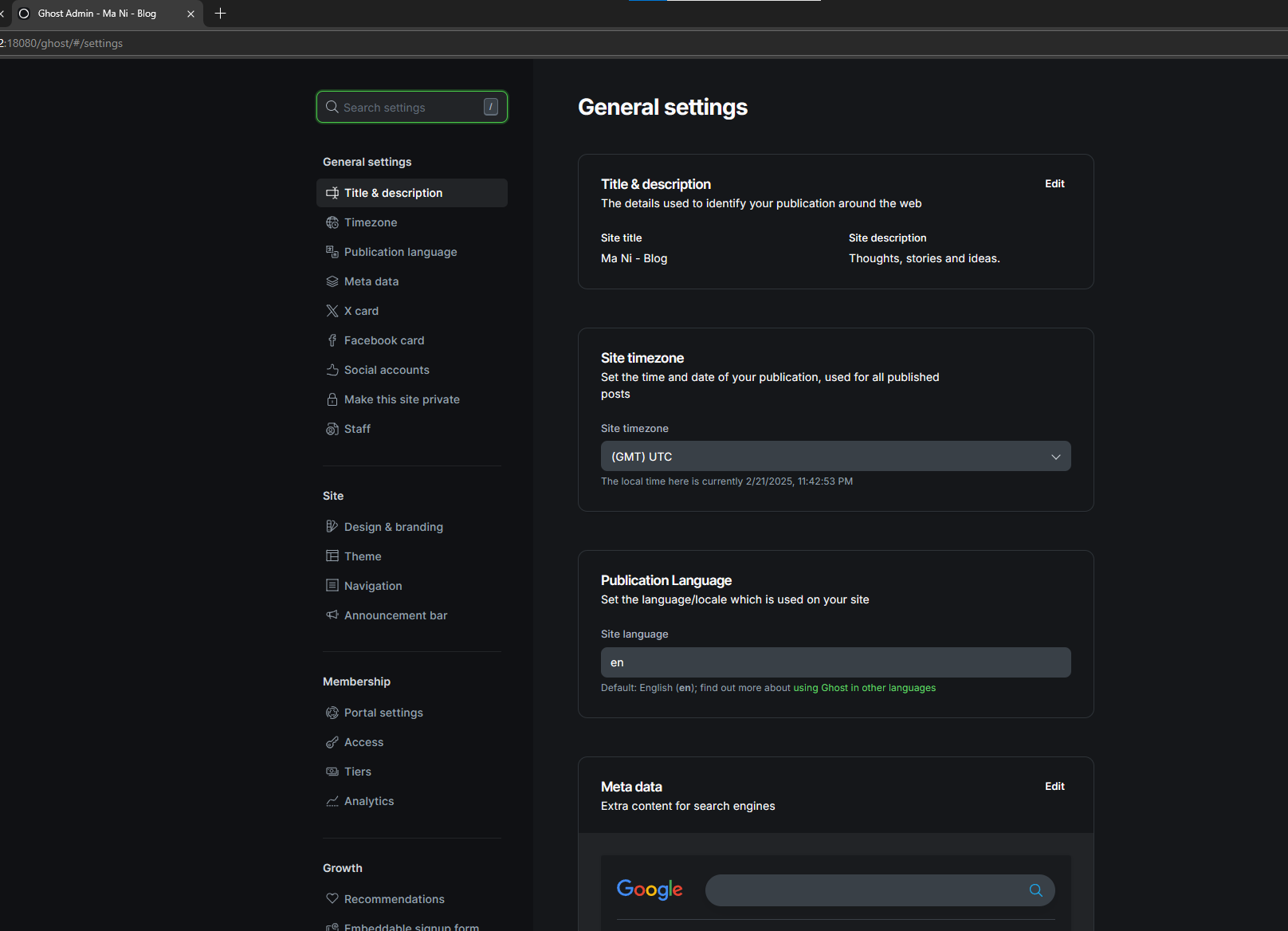The image size is (1288, 931).
Task: Click the Design & branding brush icon
Action: click(332, 527)
